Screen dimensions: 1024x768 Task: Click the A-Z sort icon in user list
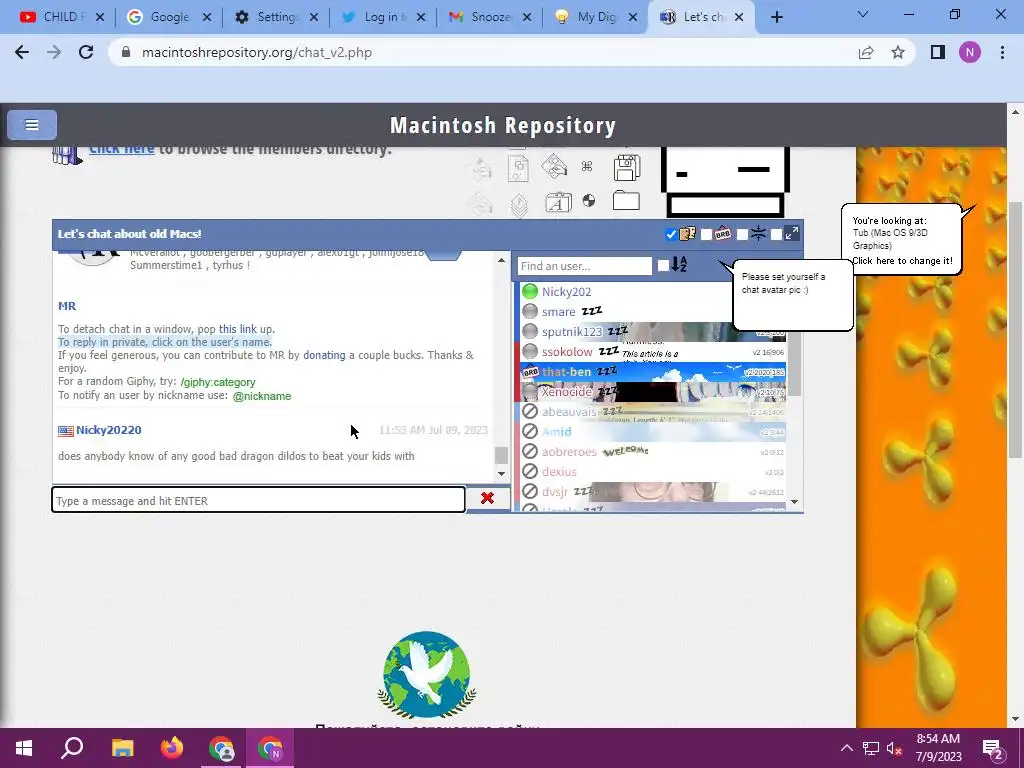pos(679,264)
